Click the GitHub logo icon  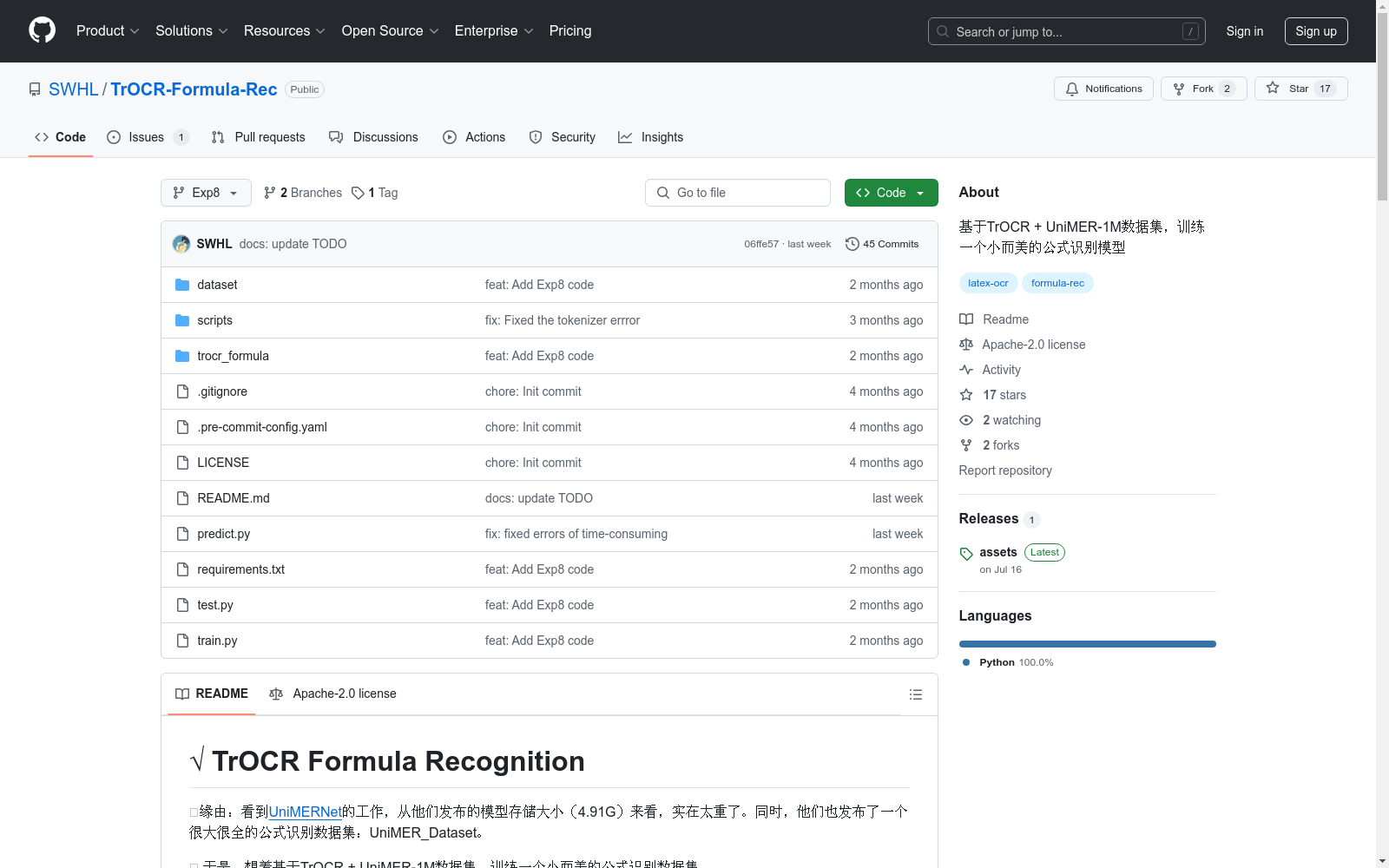coord(42,30)
